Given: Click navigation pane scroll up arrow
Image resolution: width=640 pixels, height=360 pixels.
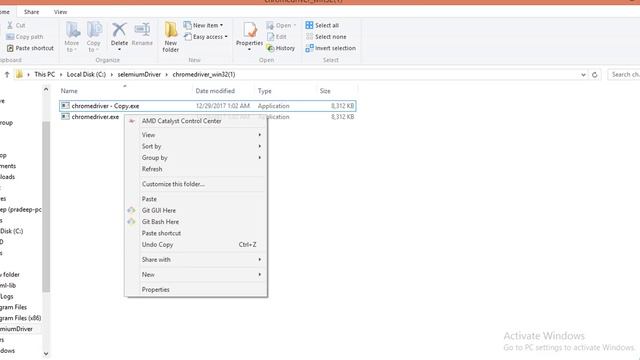Looking at the screenshot, I should click(x=46, y=89).
